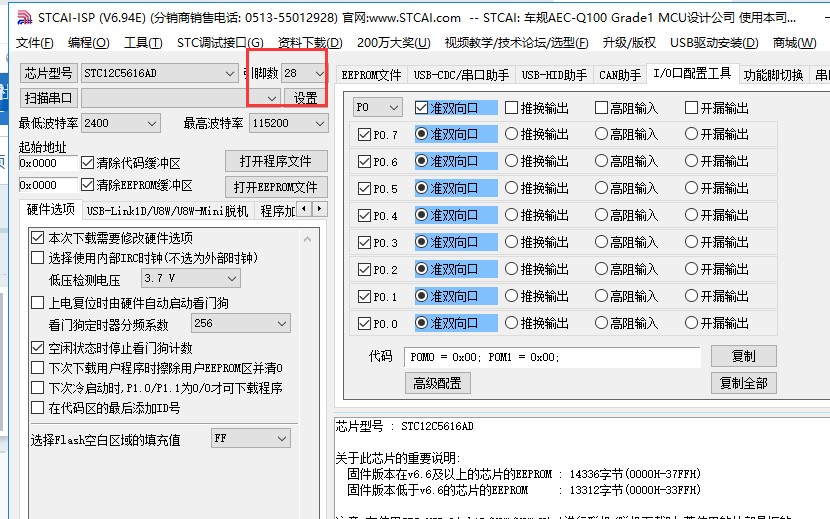
Task: Open the 200万大奖(U) menu
Action: coord(394,43)
